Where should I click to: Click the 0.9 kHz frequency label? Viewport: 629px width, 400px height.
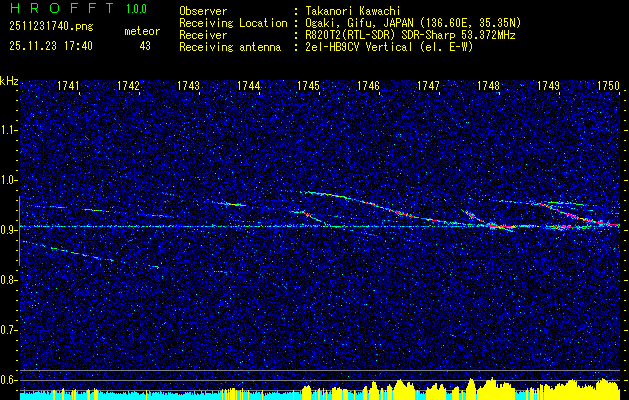coord(8,230)
